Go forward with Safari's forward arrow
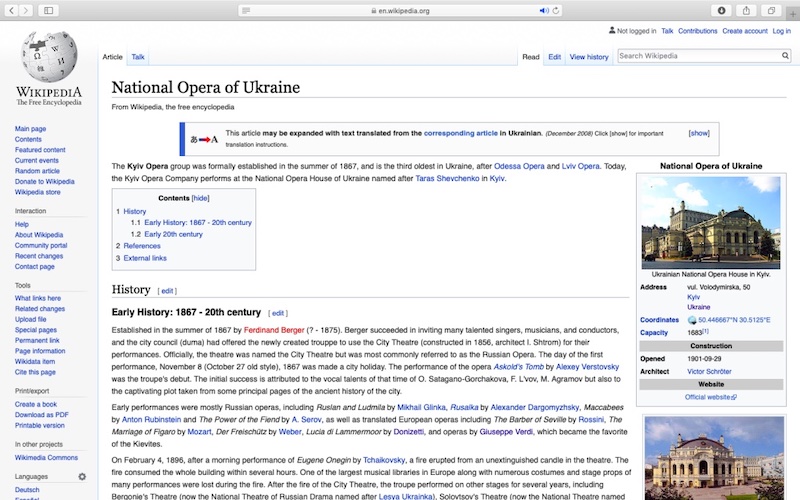Image resolution: width=800 pixels, height=500 pixels. click(26, 10)
